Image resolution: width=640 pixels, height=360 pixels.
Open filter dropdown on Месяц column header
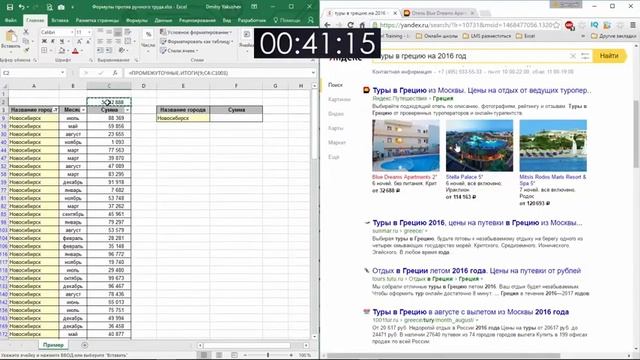[83, 110]
